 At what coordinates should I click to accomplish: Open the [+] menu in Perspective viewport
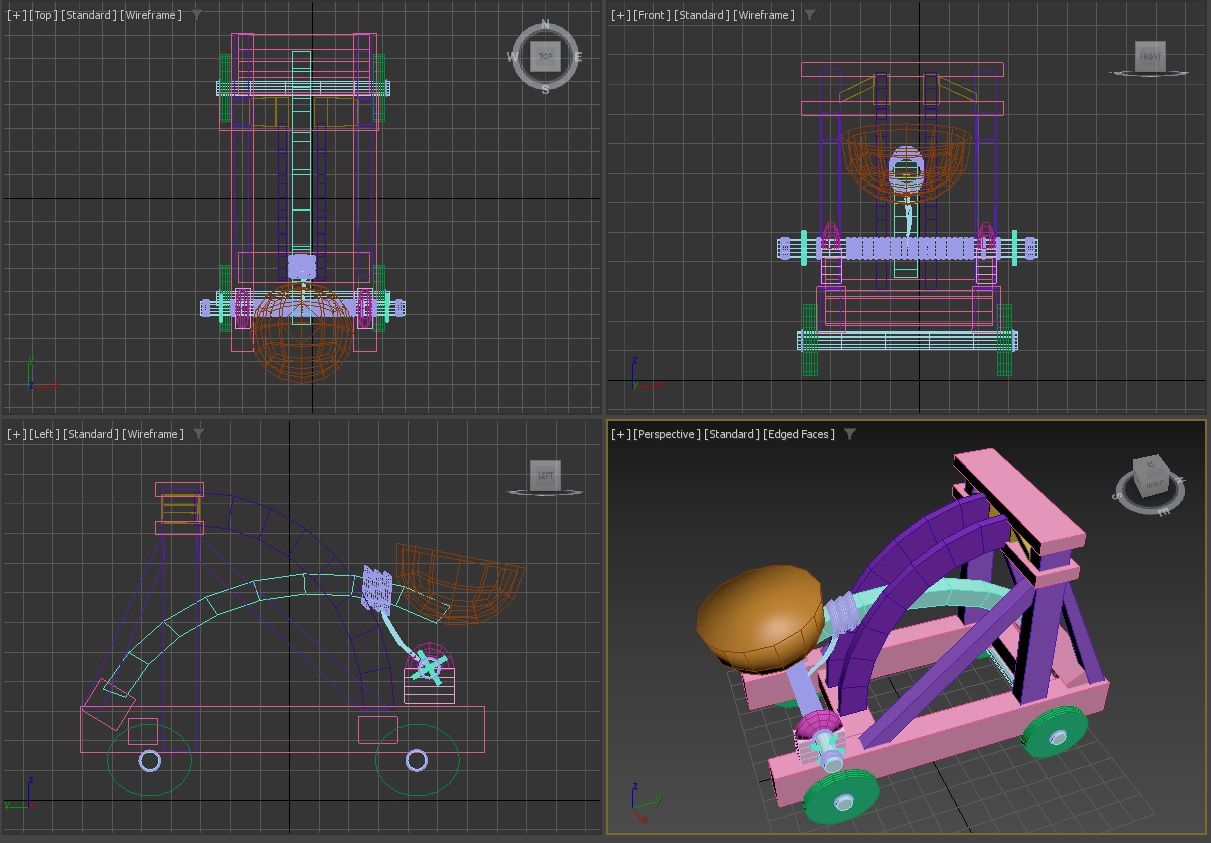[x=621, y=434]
